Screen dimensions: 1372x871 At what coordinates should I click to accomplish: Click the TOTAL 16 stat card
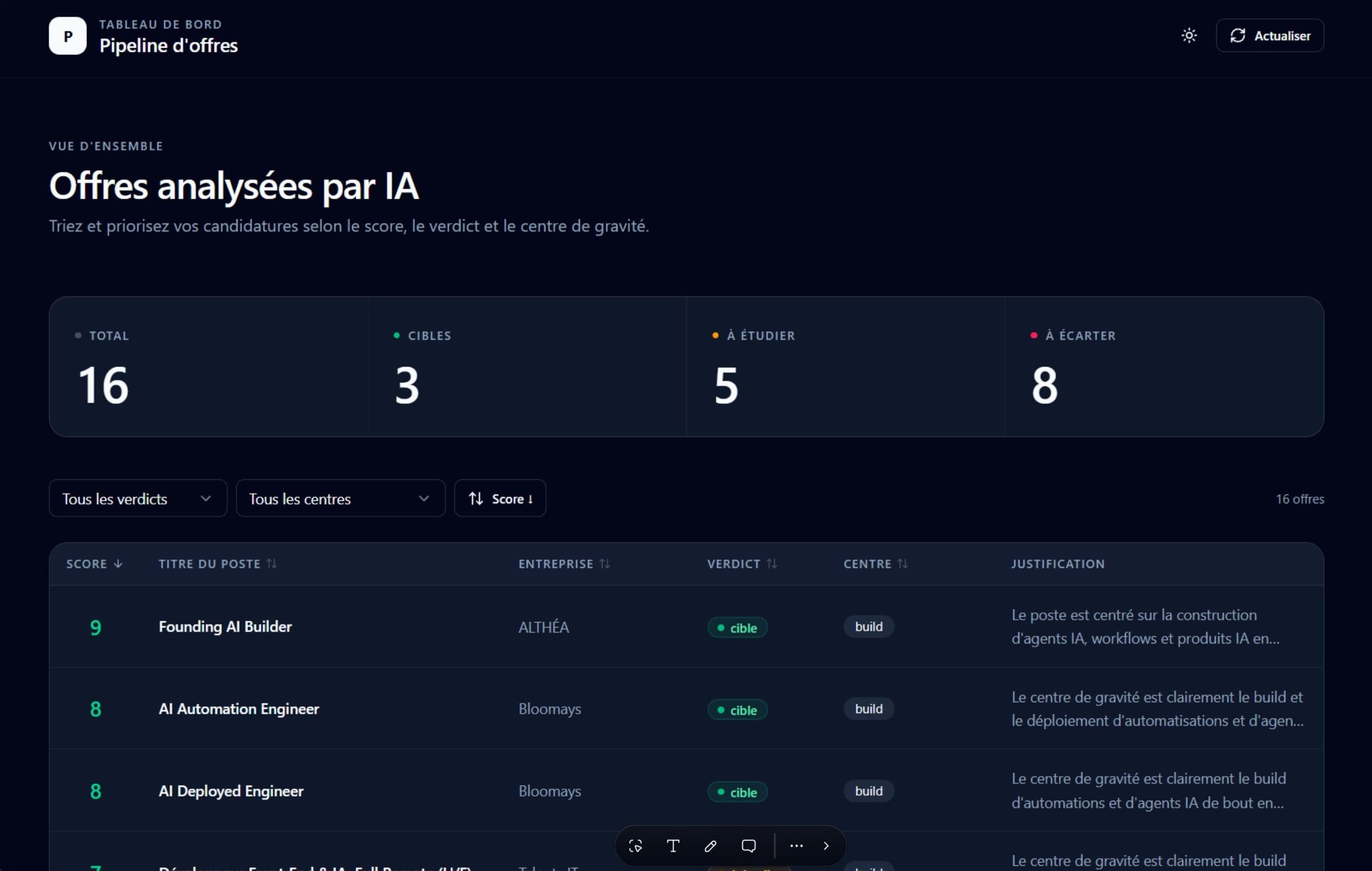pos(209,367)
